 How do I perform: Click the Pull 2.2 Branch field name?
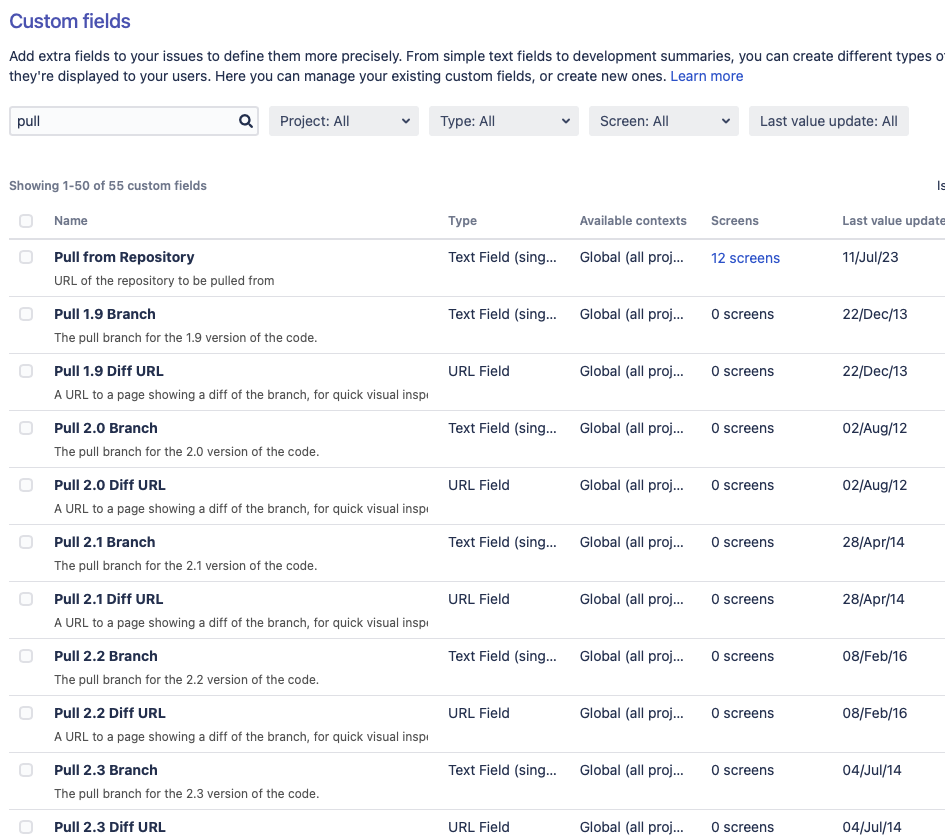(x=105, y=656)
